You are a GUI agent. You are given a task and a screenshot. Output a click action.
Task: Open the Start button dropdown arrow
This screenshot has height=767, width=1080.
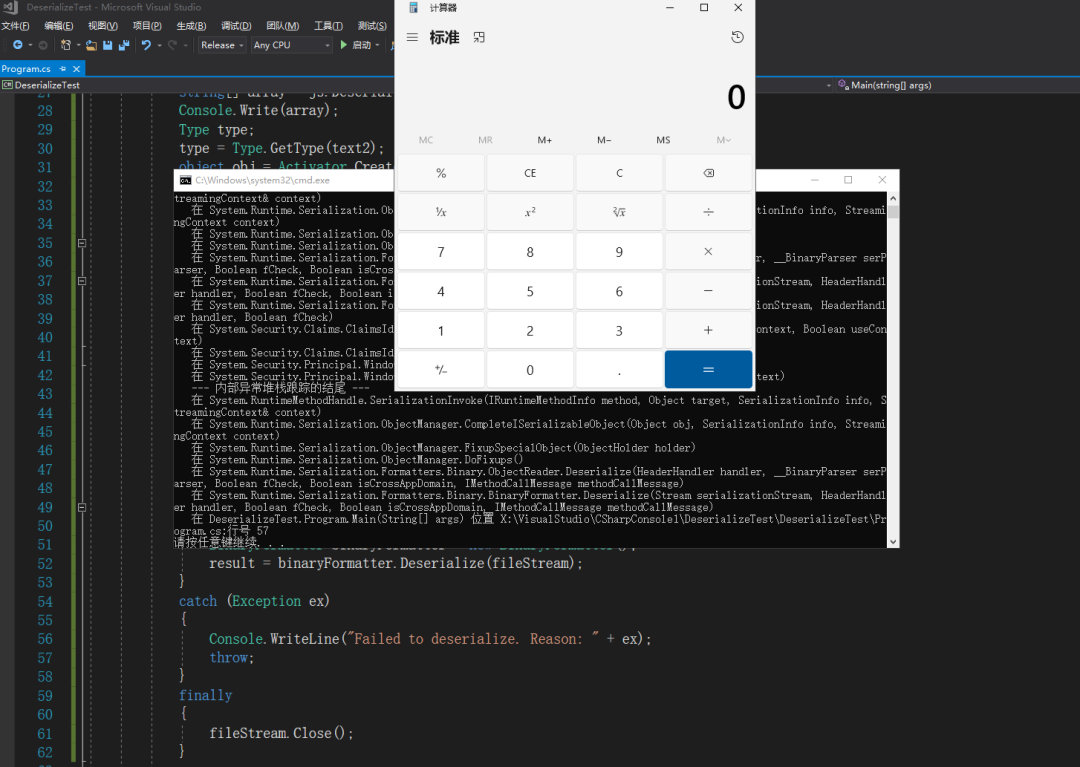click(377, 45)
